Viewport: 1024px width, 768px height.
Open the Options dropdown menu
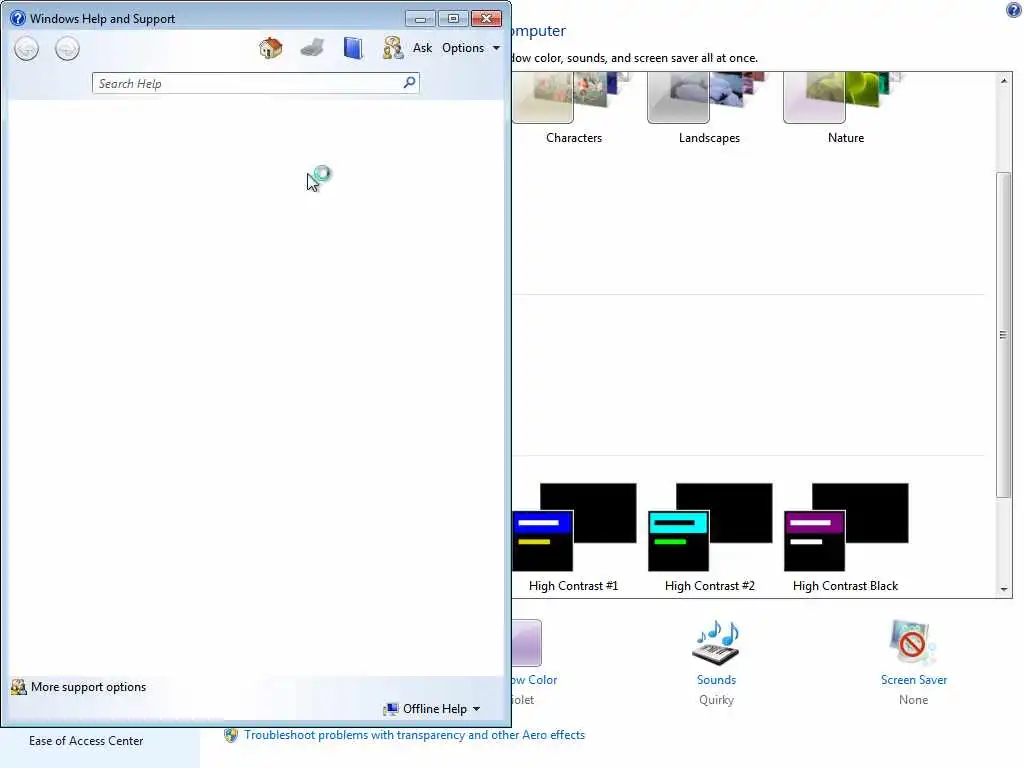click(x=471, y=48)
